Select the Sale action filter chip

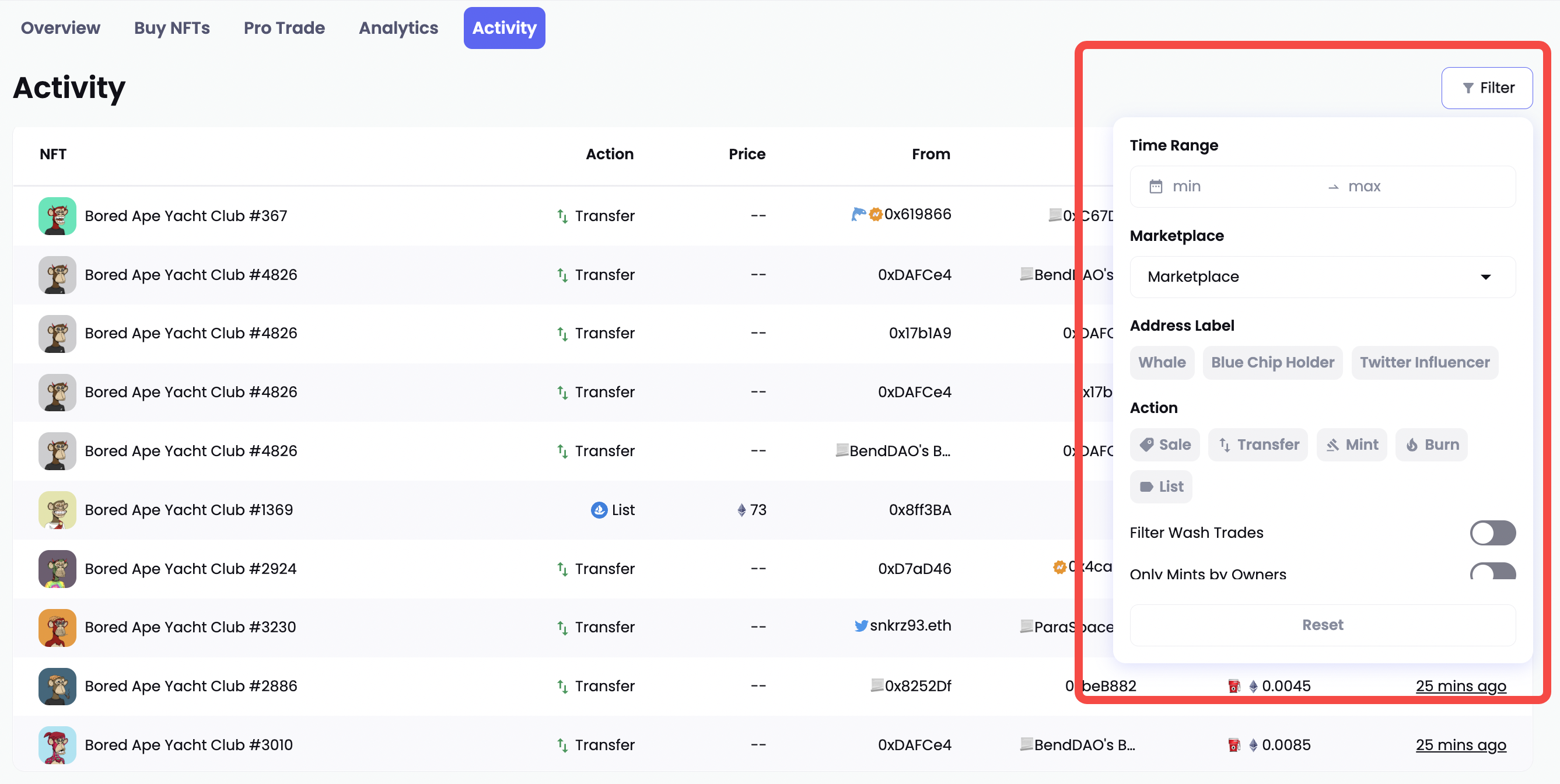(1164, 445)
